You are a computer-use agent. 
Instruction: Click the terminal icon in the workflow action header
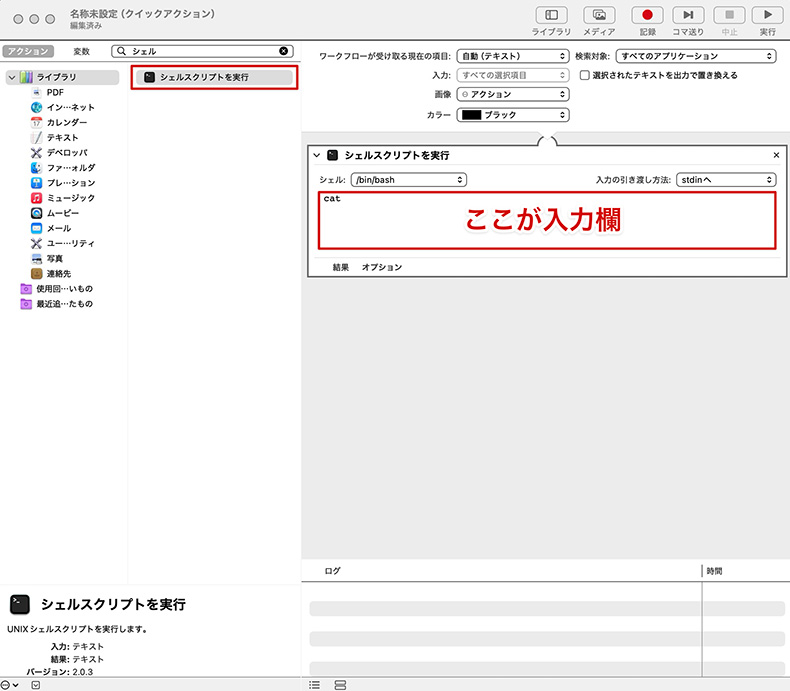tap(333, 155)
